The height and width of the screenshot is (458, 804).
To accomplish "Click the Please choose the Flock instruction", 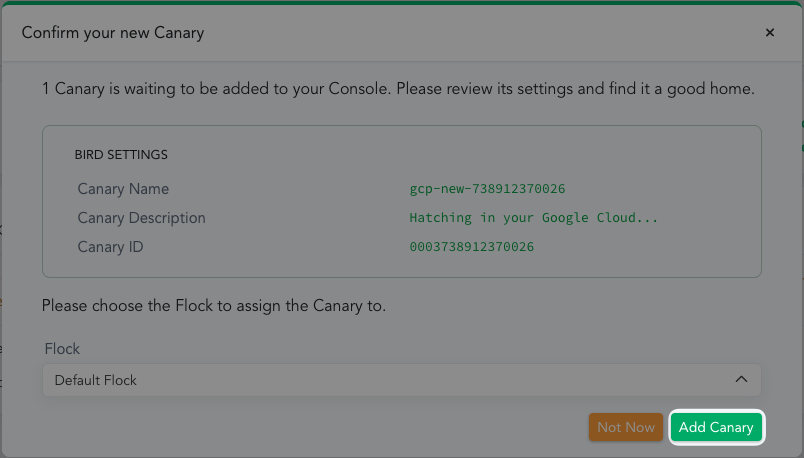I will pos(213,306).
